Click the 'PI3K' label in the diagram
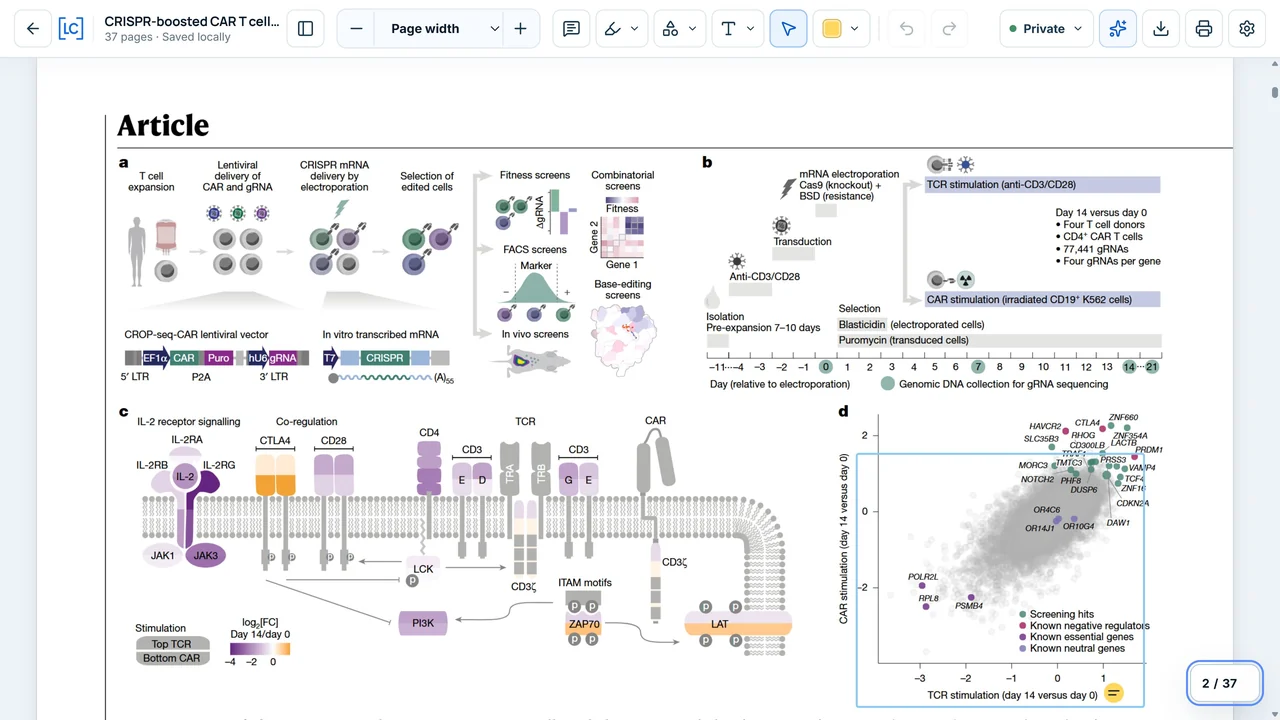Screen dimensions: 1280x720 pyautogui.click(x=423, y=623)
